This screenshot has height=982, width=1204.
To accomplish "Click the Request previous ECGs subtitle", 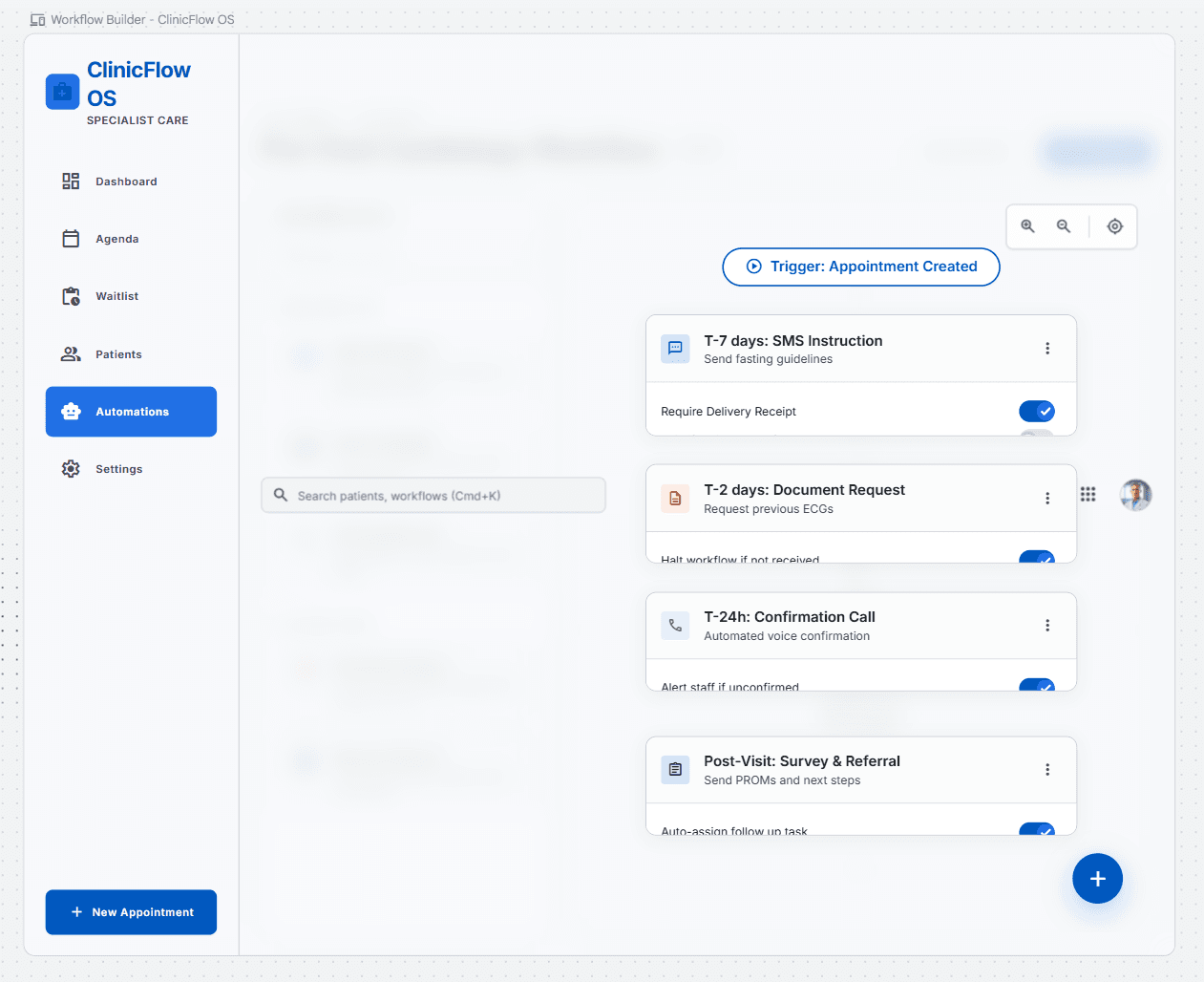I will pos(769,509).
